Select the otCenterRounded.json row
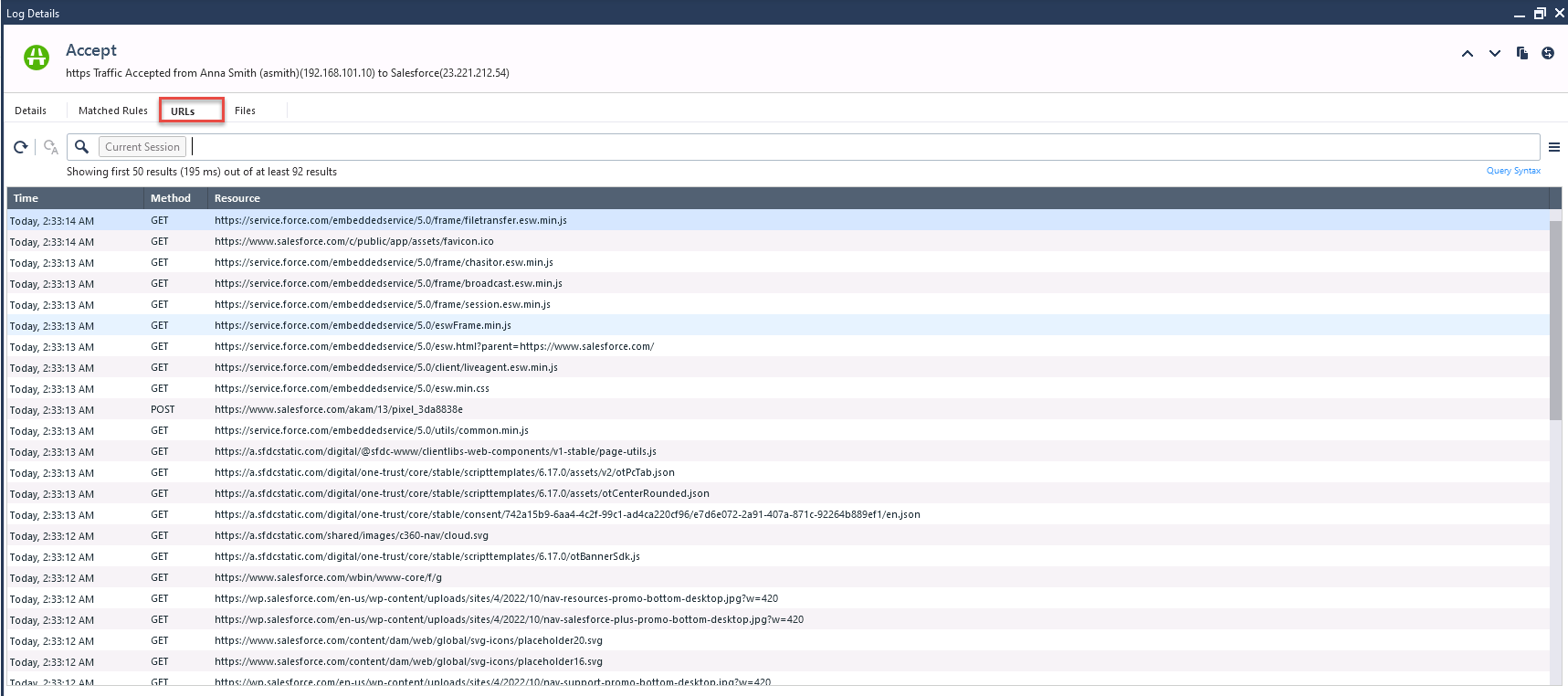The width and height of the screenshot is (1568, 696). (778, 493)
